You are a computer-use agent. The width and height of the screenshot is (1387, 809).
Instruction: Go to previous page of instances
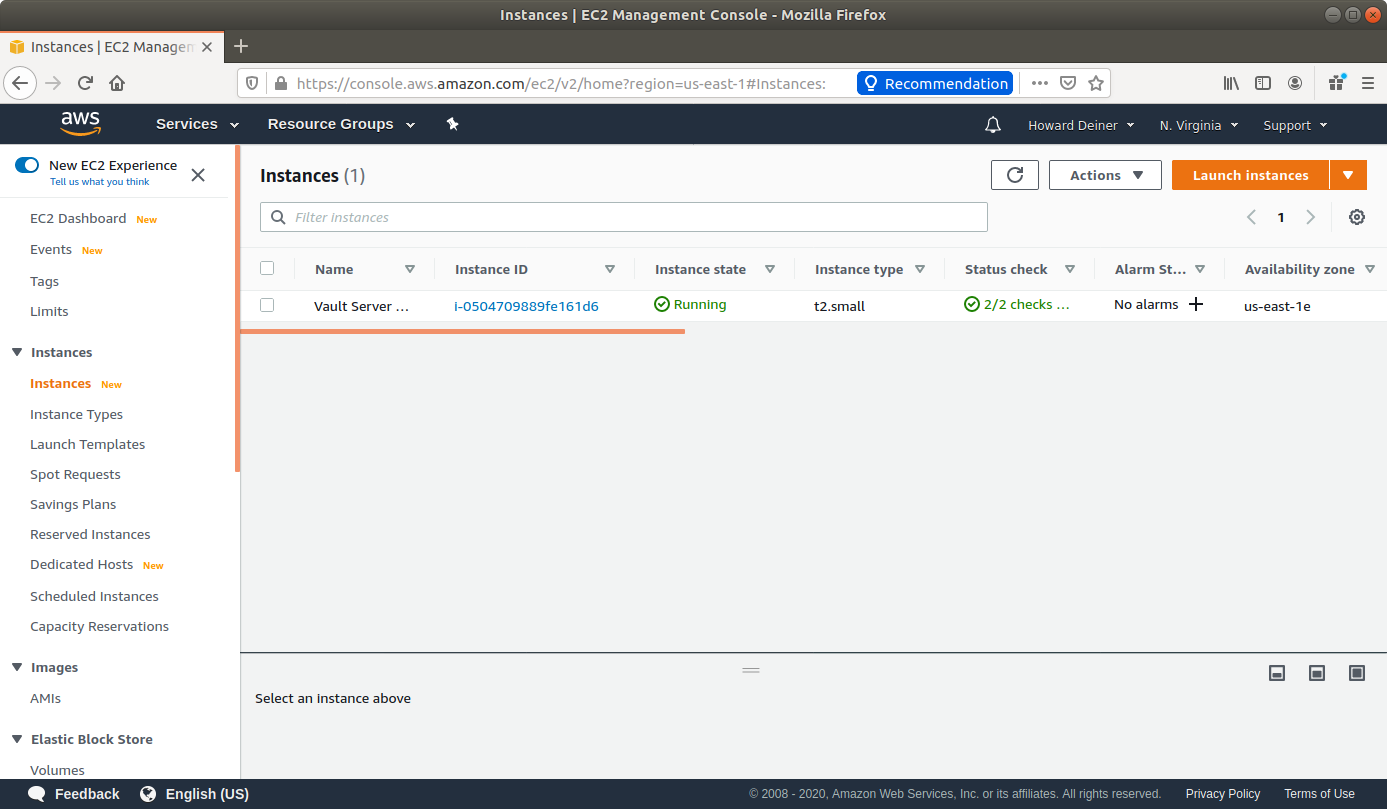(x=1251, y=217)
